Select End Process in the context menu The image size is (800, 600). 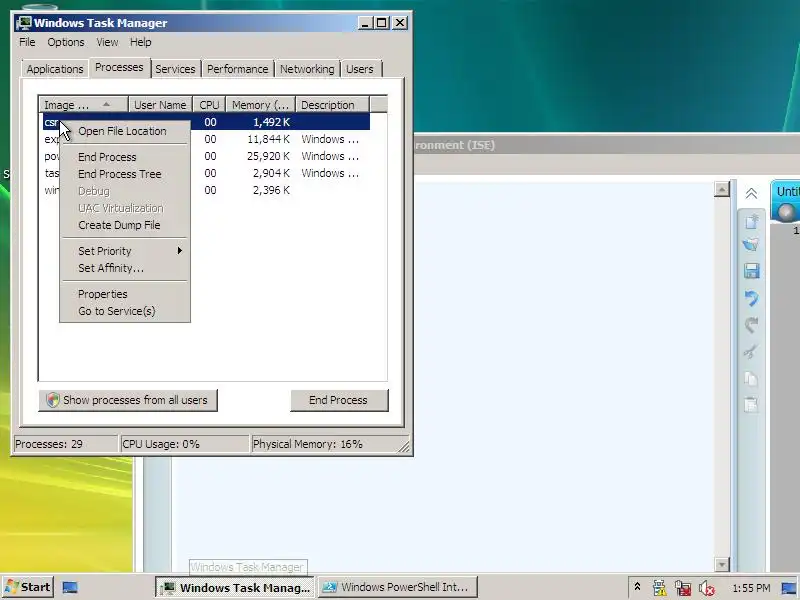pos(107,157)
